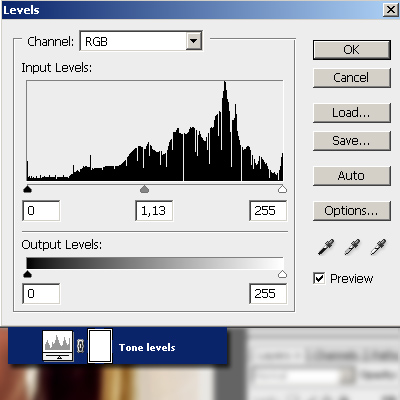The width and height of the screenshot is (400, 400).
Task: Click the input midtone gray slider
Action: (x=144, y=190)
